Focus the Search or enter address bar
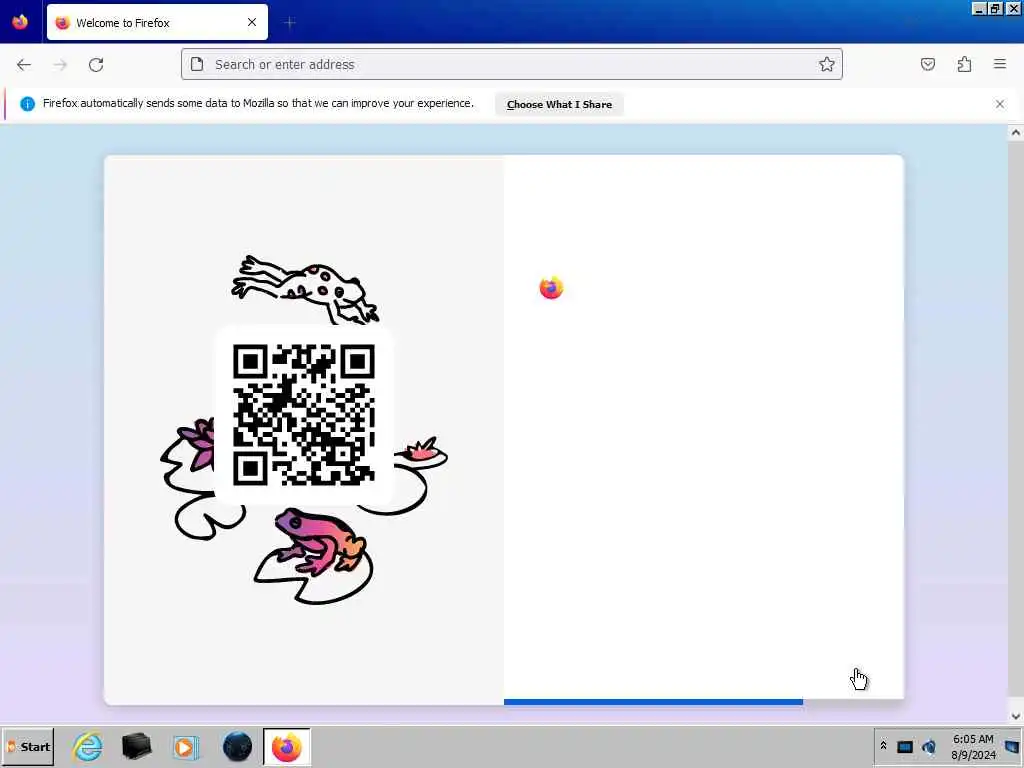This screenshot has width=1024, height=768. pos(511,64)
